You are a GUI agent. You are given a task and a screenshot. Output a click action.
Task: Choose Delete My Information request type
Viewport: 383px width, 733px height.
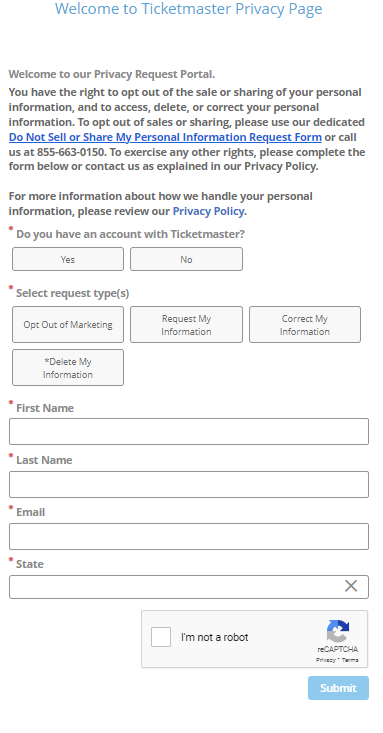point(68,367)
